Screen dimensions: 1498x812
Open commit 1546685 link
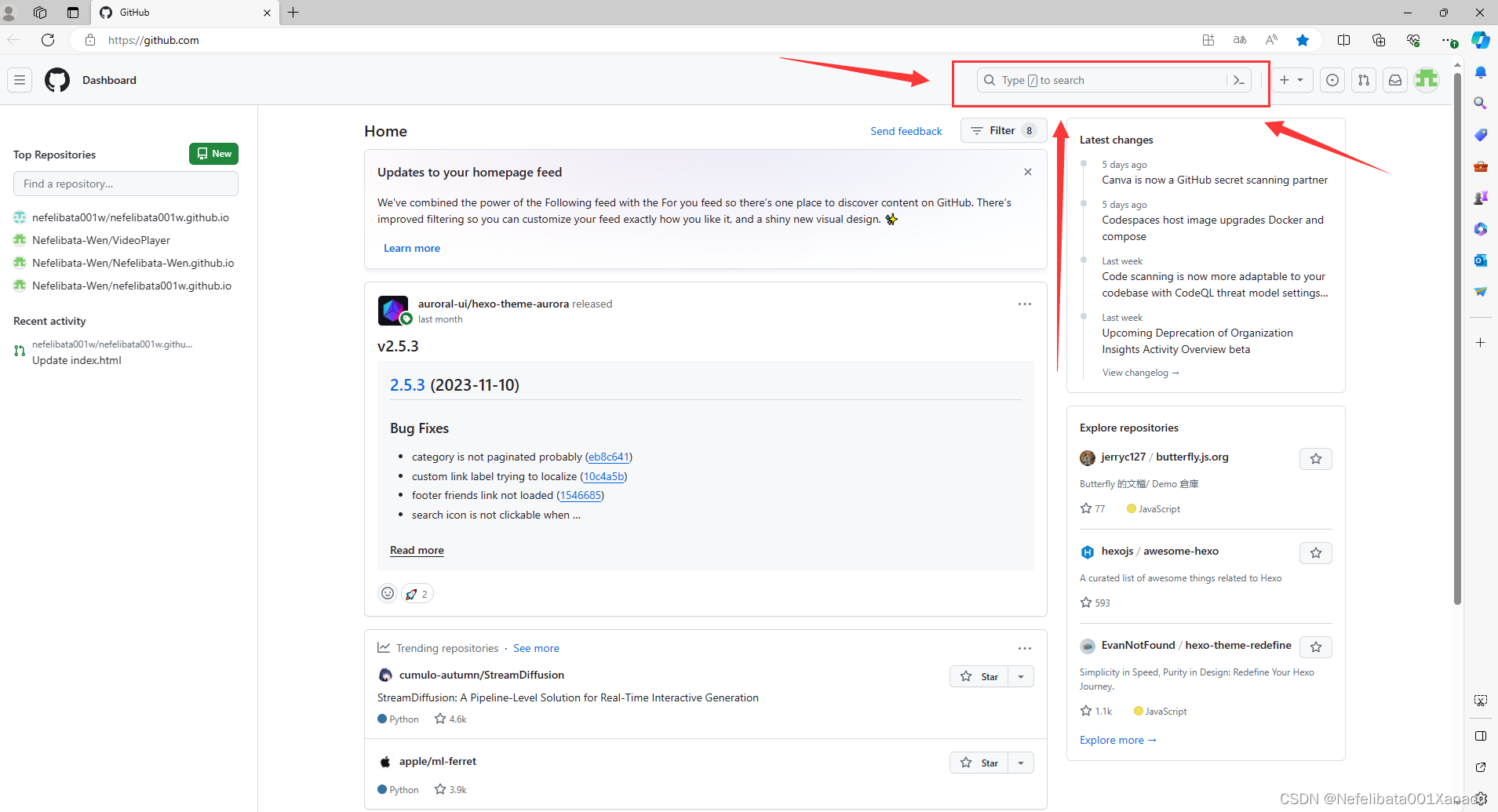point(581,495)
